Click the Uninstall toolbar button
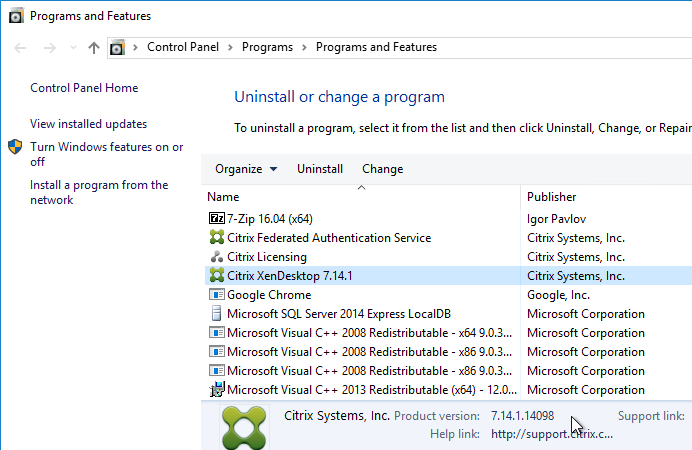 click(x=320, y=169)
